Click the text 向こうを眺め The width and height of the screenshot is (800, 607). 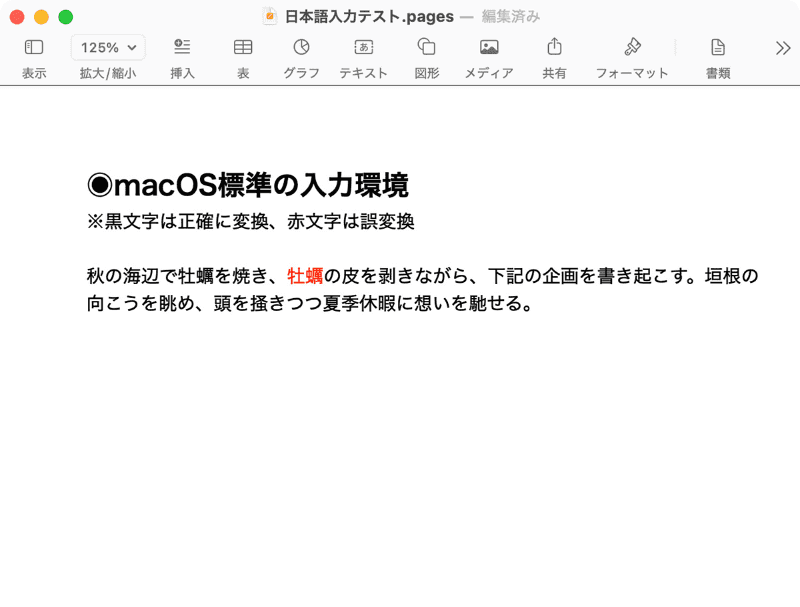[x=141, y=304]
